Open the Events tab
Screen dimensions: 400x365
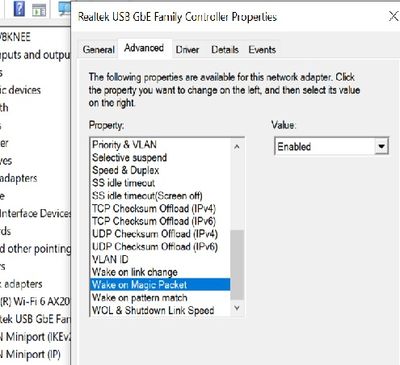(x=262, y=50)
